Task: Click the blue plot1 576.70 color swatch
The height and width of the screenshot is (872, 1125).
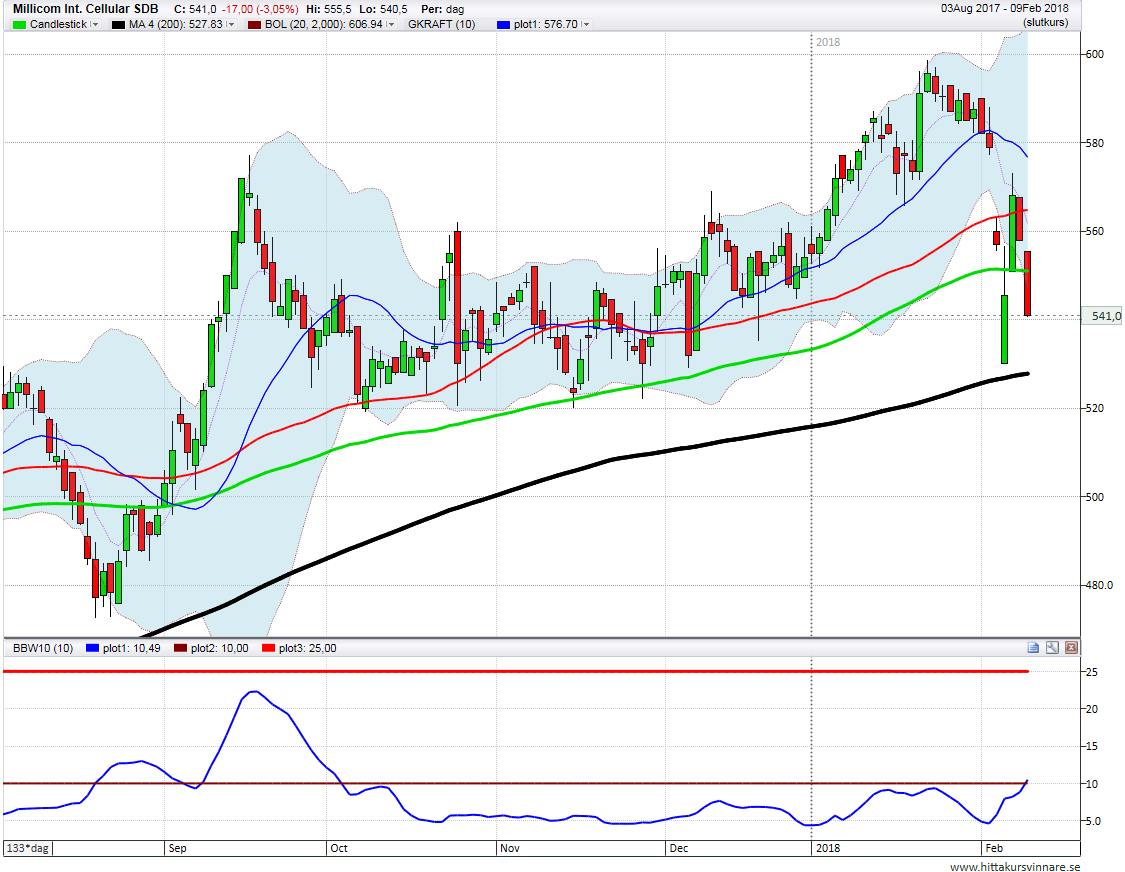Action: [x=504, y=24]
